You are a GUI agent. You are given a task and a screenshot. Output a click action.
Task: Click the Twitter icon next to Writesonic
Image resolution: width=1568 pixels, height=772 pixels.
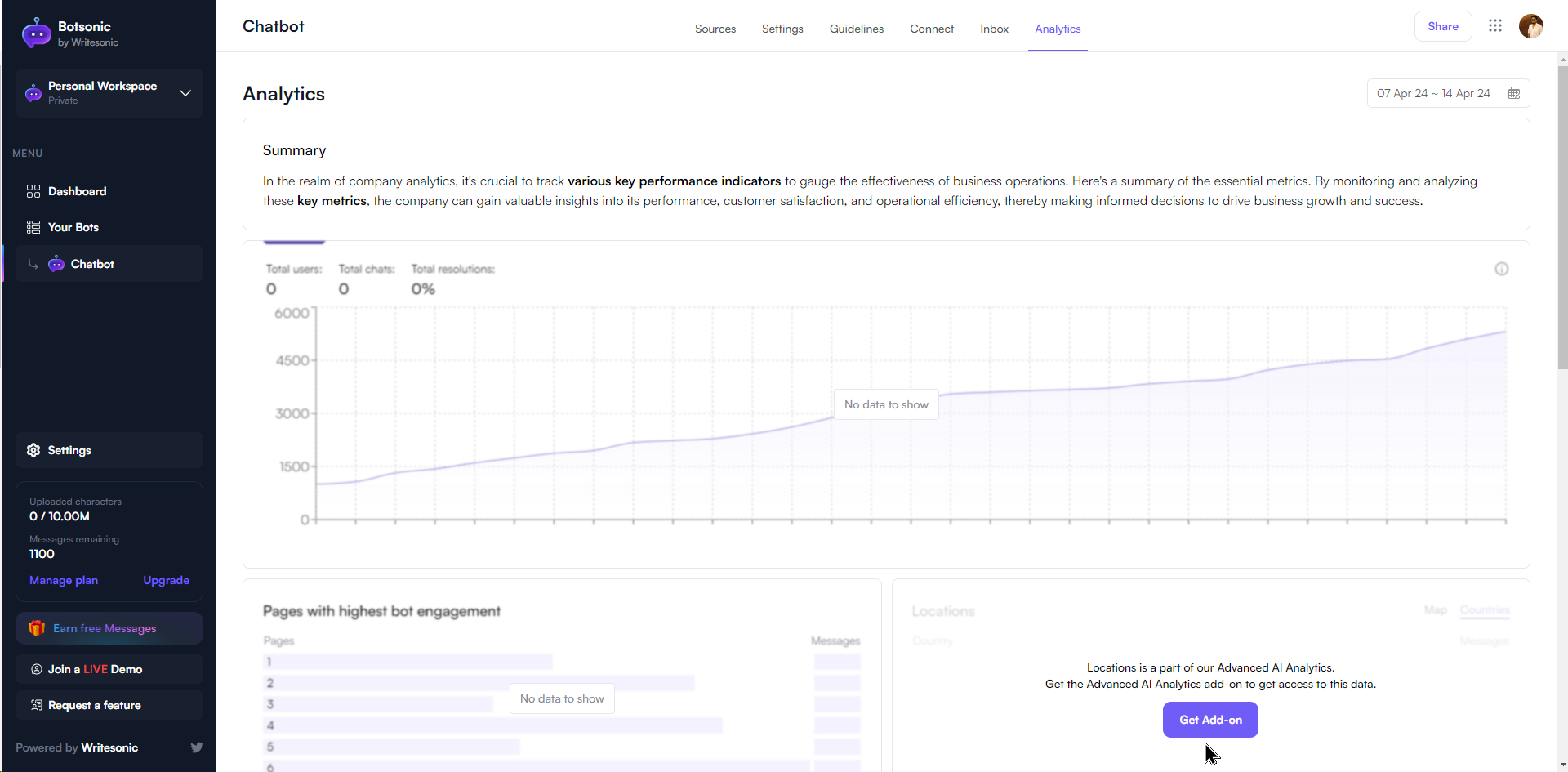197,747
